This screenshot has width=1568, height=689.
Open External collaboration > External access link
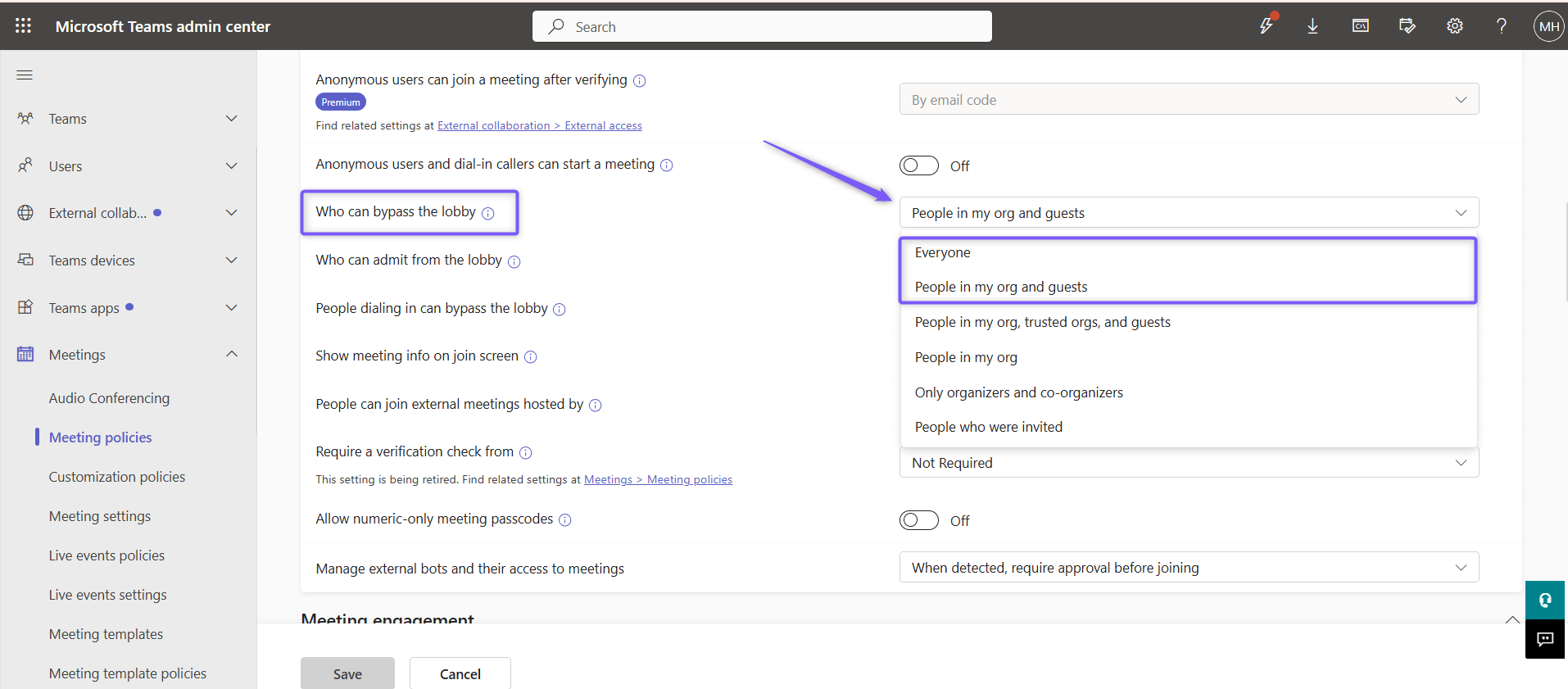(539, 125)
